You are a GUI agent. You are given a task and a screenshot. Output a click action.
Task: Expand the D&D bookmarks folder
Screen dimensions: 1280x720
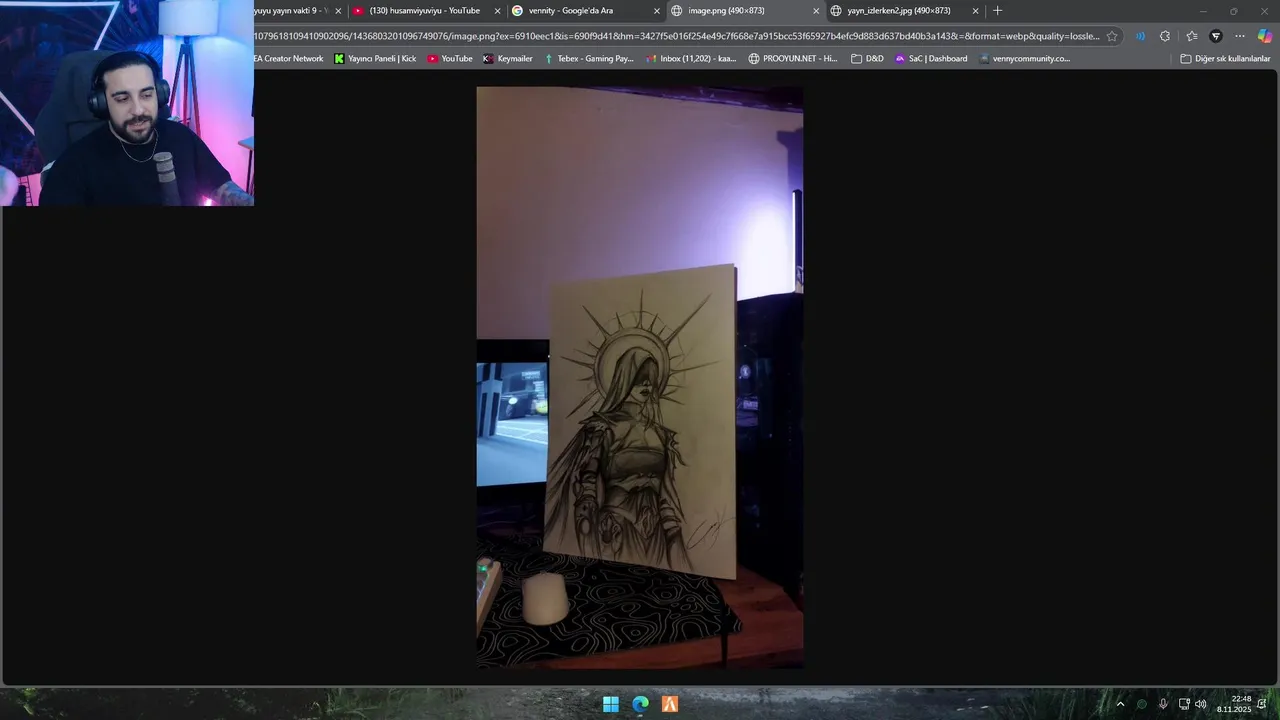point(867,59)
